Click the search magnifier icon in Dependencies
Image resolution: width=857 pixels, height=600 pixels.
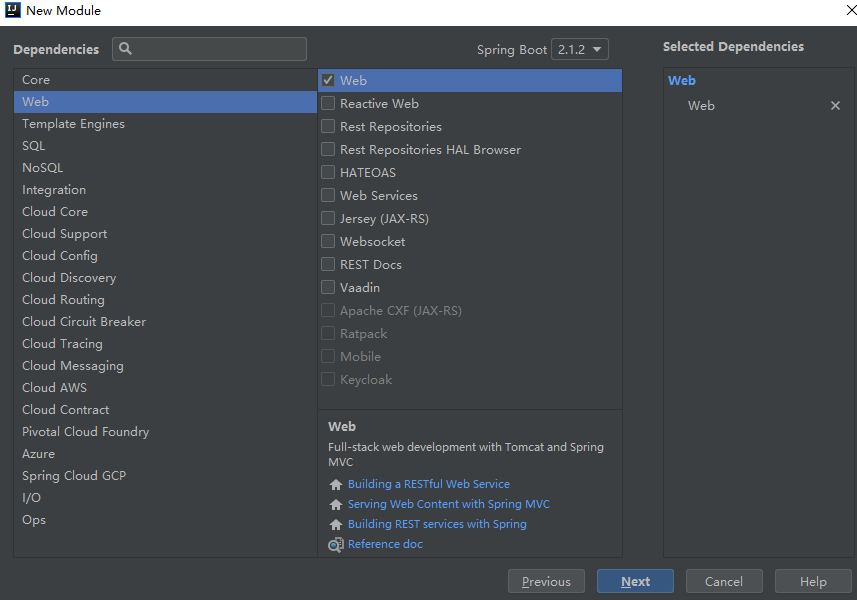pos(125,49)
